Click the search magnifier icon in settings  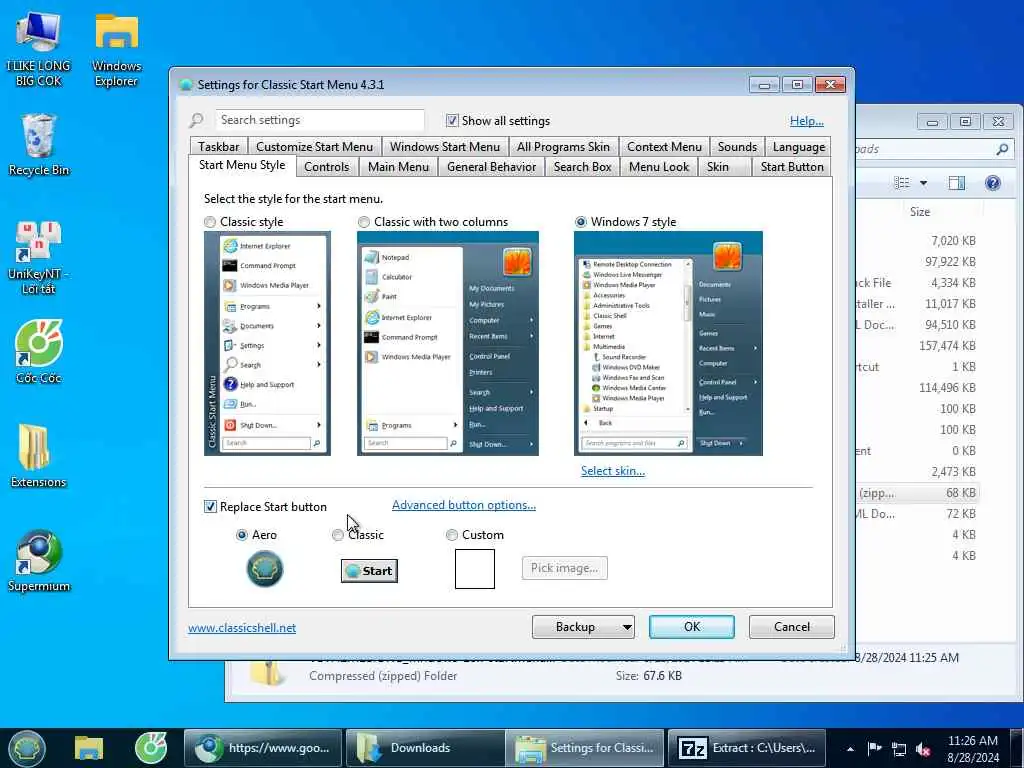196,120
